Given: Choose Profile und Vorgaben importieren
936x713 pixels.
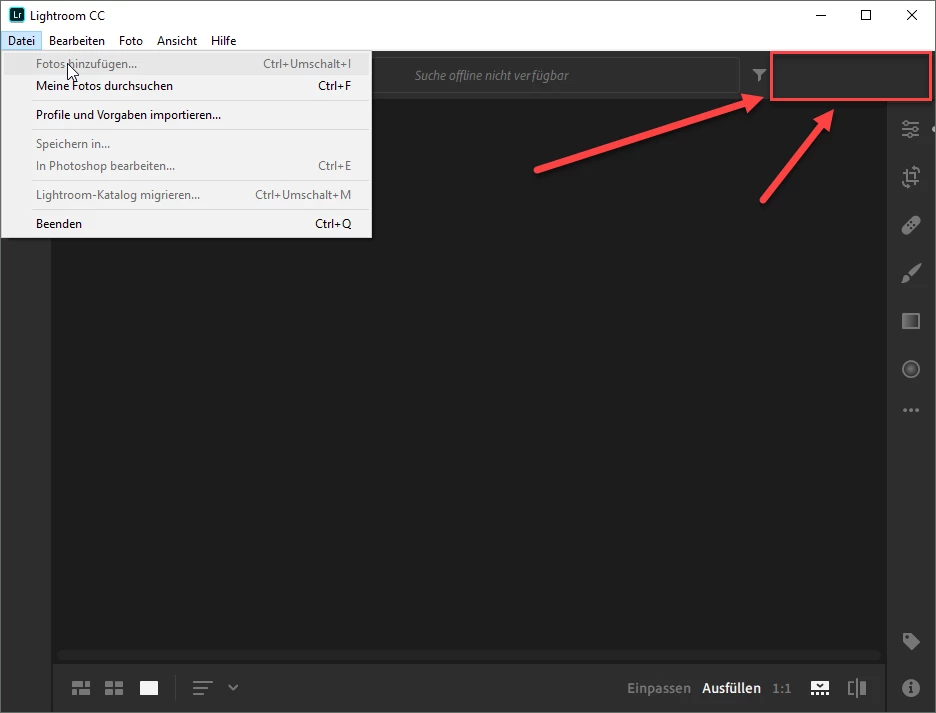Looking at the screenshot, I should pyautogui.click(x=186, y=115).
